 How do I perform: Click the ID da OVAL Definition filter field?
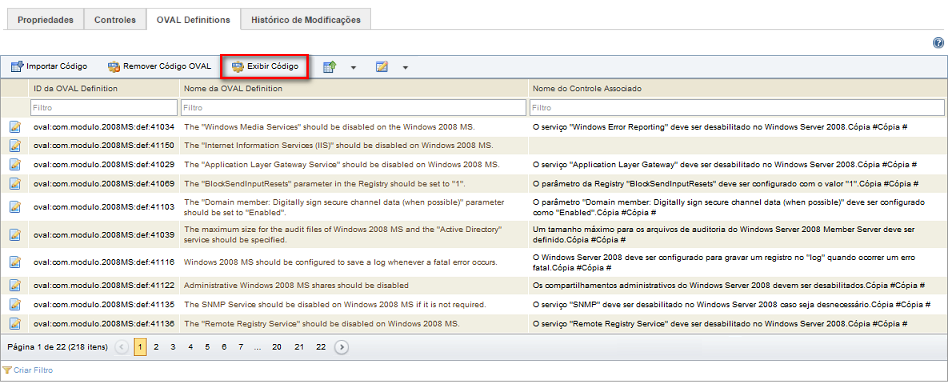pyautogui.click(x=104, y=108)
